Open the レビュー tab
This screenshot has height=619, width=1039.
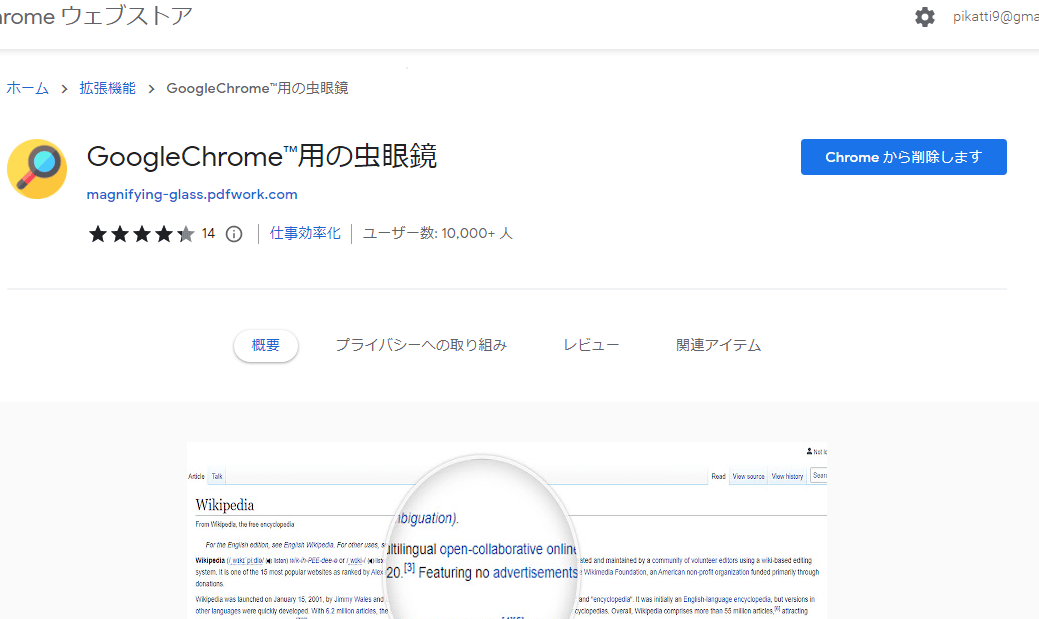pyautogui.click(x=591, y=345)
